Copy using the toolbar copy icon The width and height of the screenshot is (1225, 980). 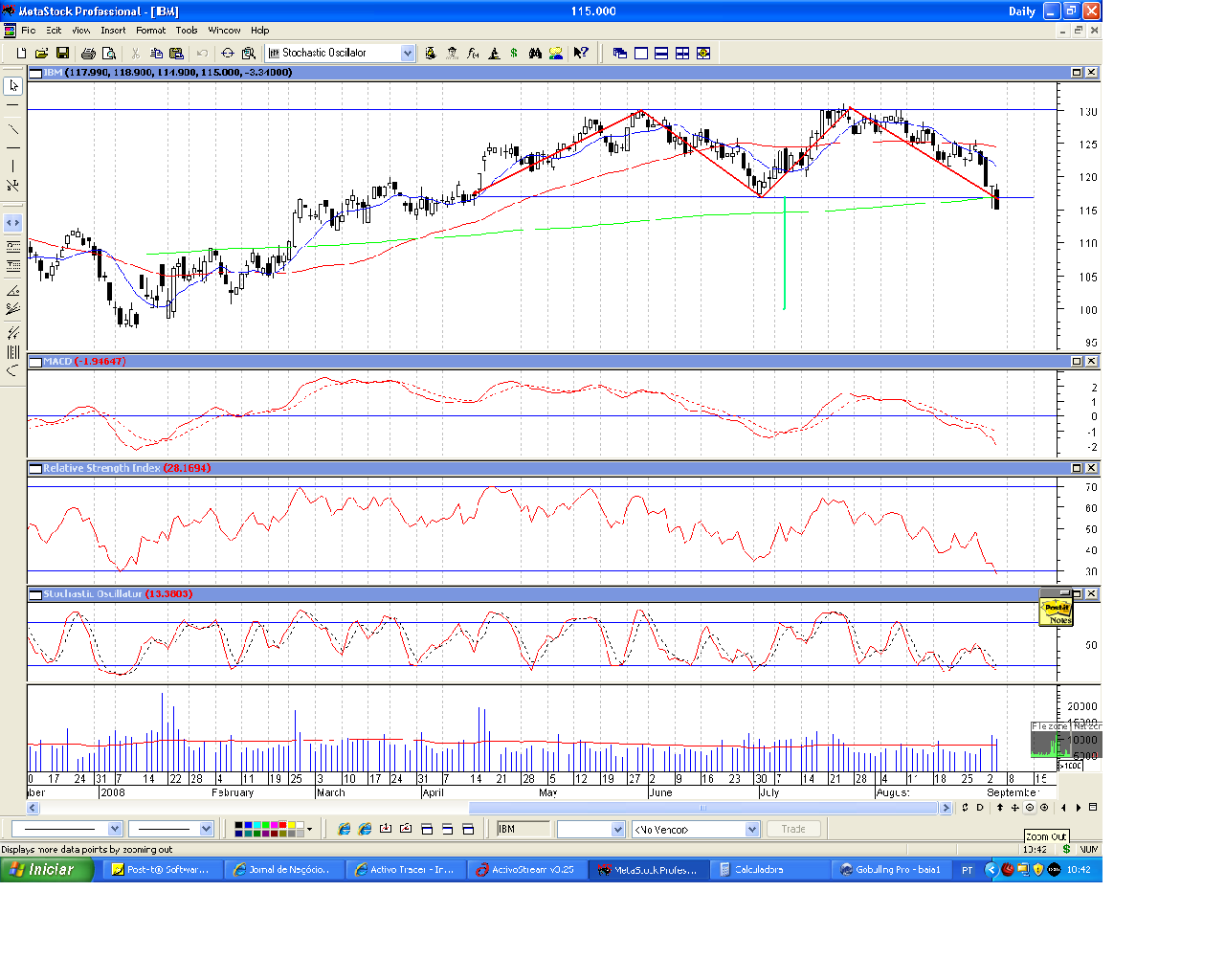(156, 54)
